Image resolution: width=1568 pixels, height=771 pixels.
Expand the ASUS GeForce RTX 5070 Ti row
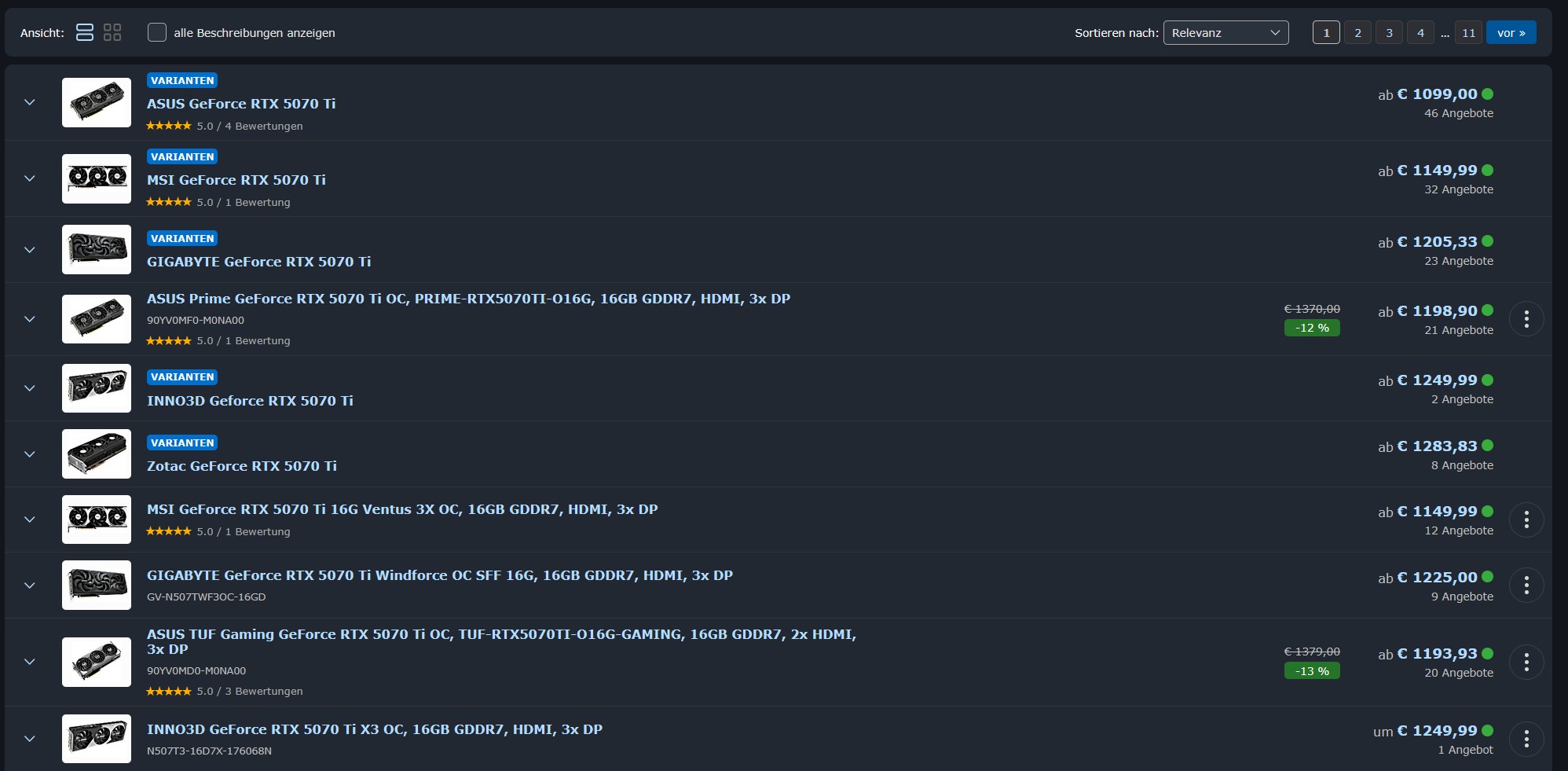(x=30, y=102)
